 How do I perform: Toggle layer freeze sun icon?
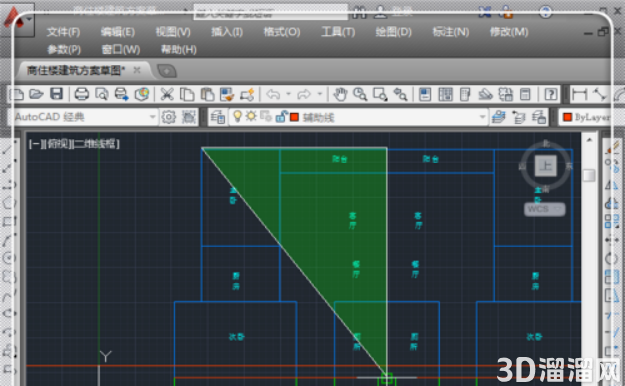click(251, 116)
